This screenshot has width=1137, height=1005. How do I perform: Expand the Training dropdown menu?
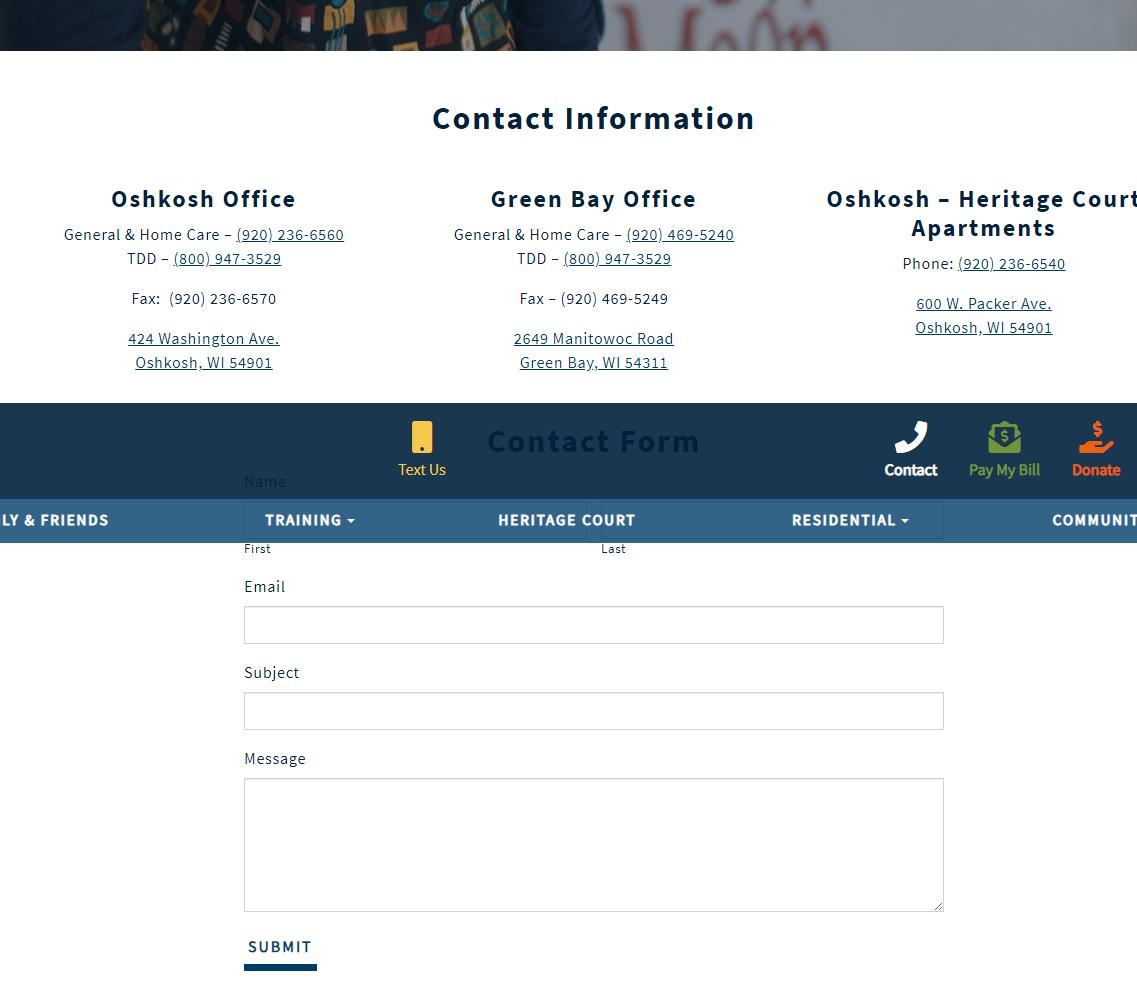coord(310,520)
